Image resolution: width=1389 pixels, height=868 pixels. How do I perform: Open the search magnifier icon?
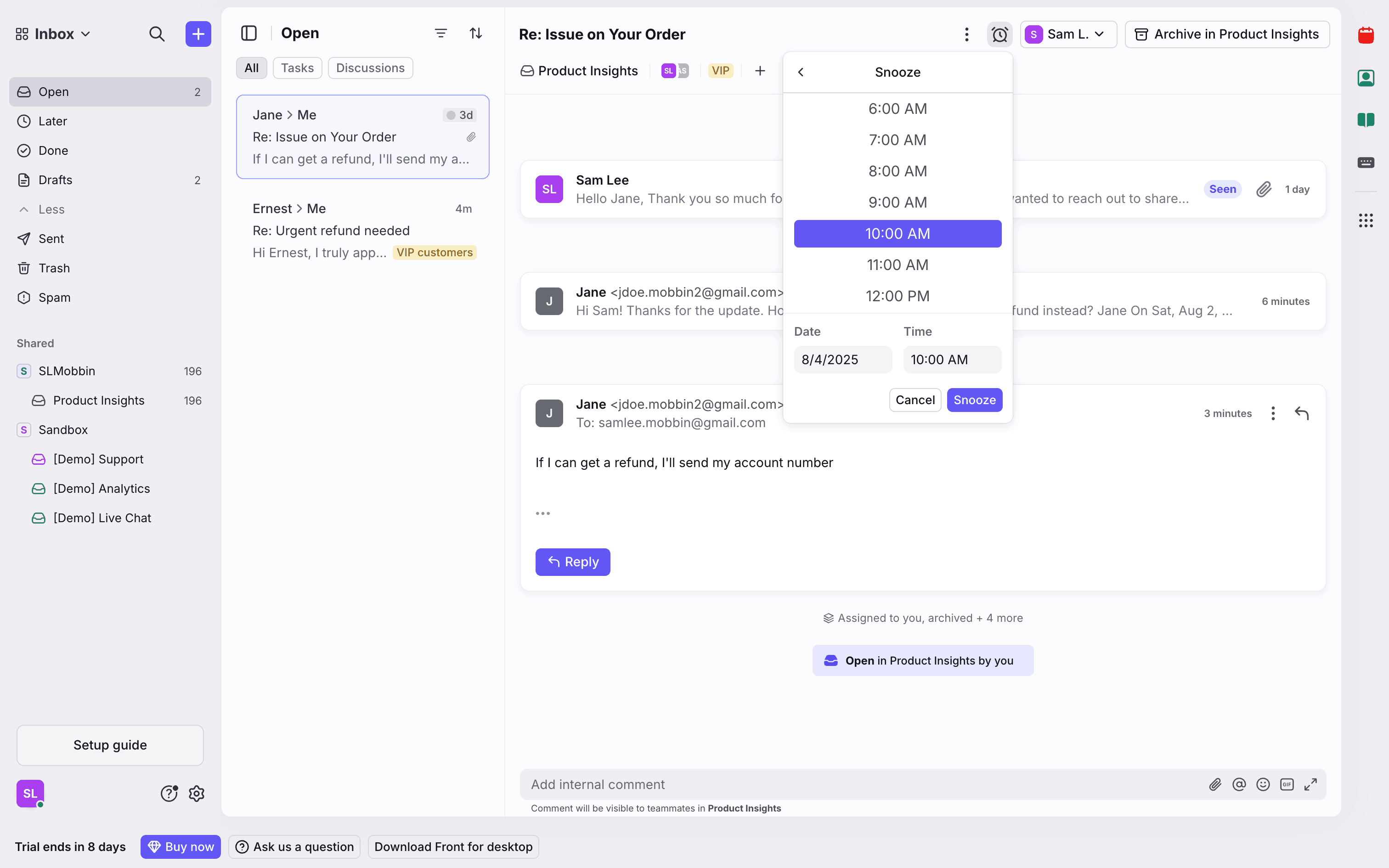point(157,34)
